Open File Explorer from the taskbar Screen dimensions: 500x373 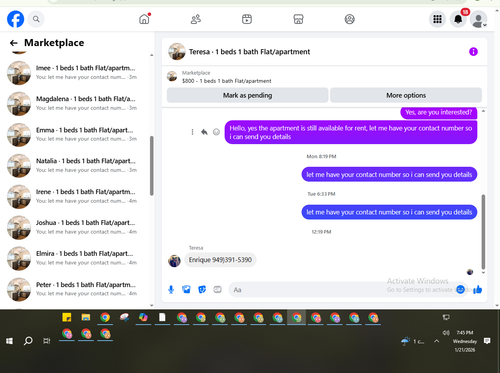pos(86,317)
